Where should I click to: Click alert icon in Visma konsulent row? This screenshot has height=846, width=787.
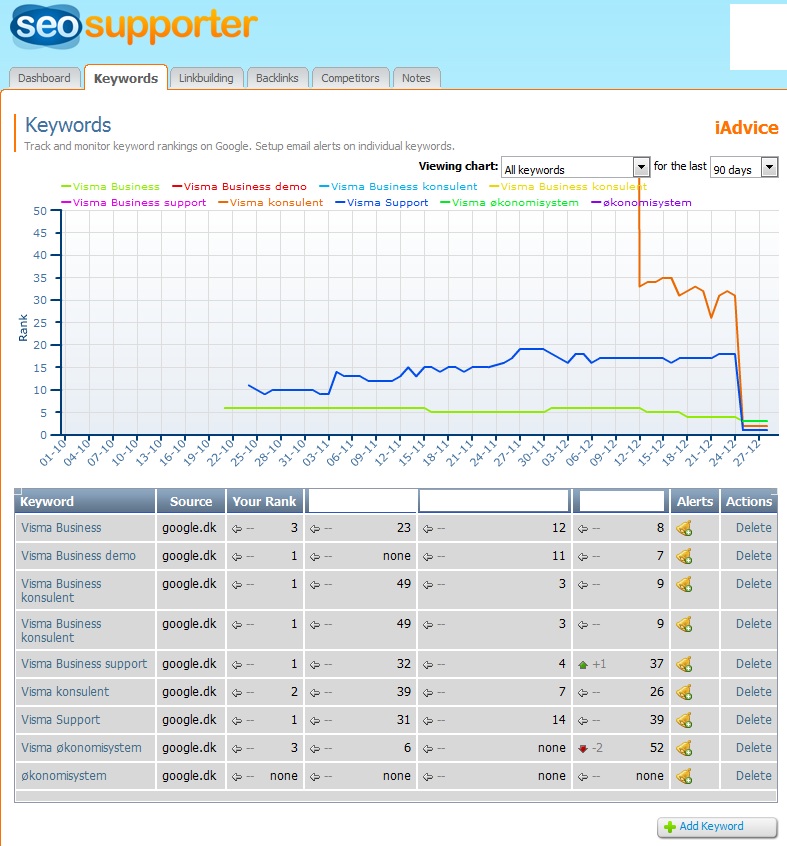pyautogui.click(x=685, y=692)
